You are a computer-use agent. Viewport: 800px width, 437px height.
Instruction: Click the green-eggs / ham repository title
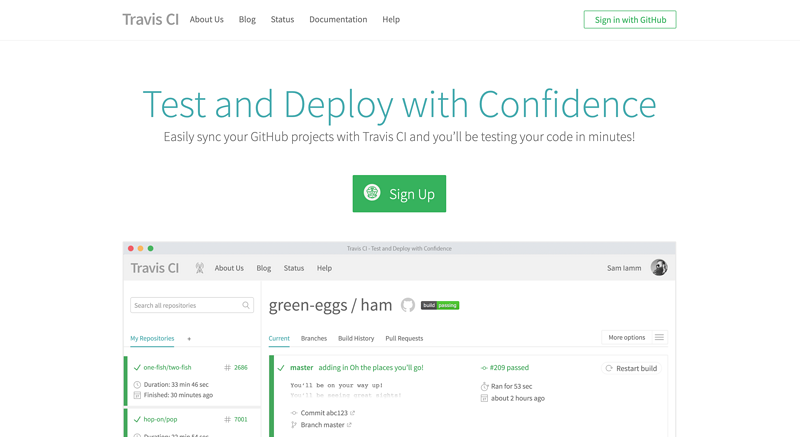click(330, 305)
